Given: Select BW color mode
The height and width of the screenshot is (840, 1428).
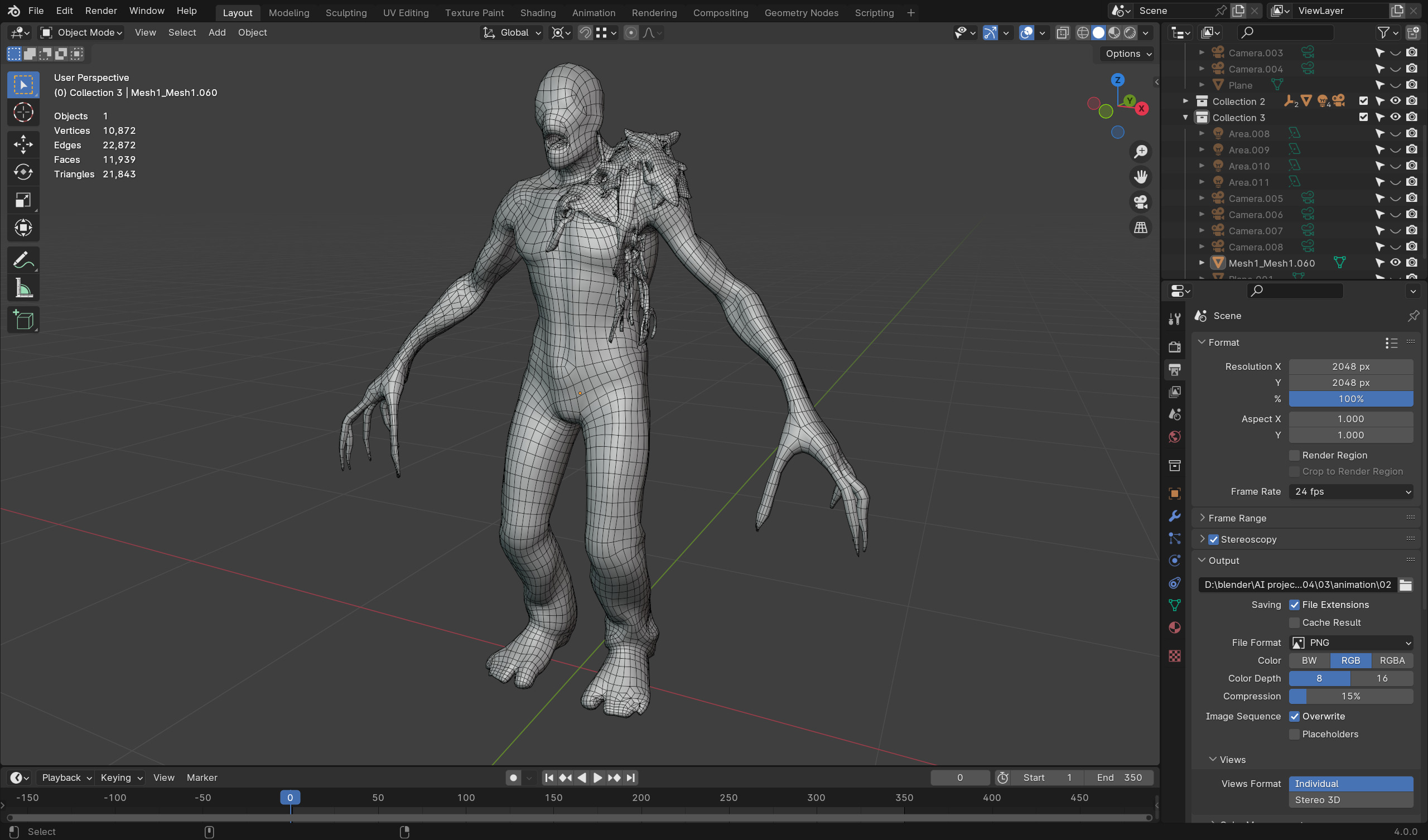Looking at the screenshot, I should [x=1309, y=661].
